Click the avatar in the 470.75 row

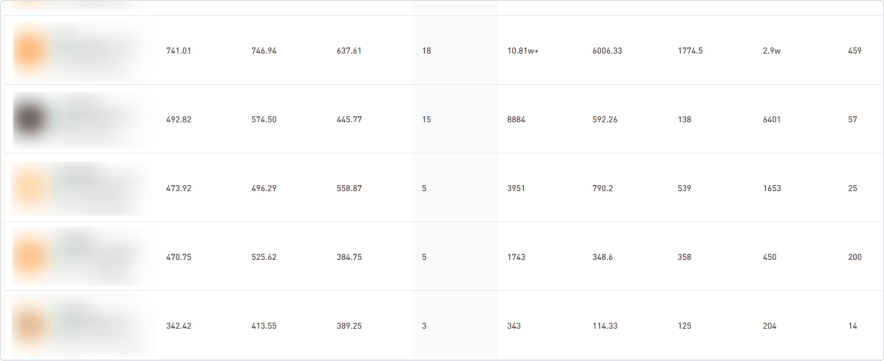tap(29, 257)
